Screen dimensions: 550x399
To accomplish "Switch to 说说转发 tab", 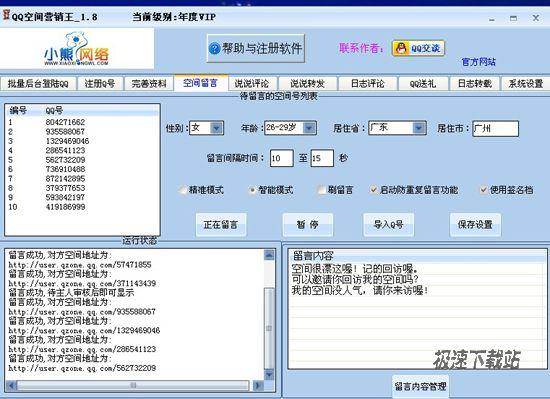I will point(307,83).
